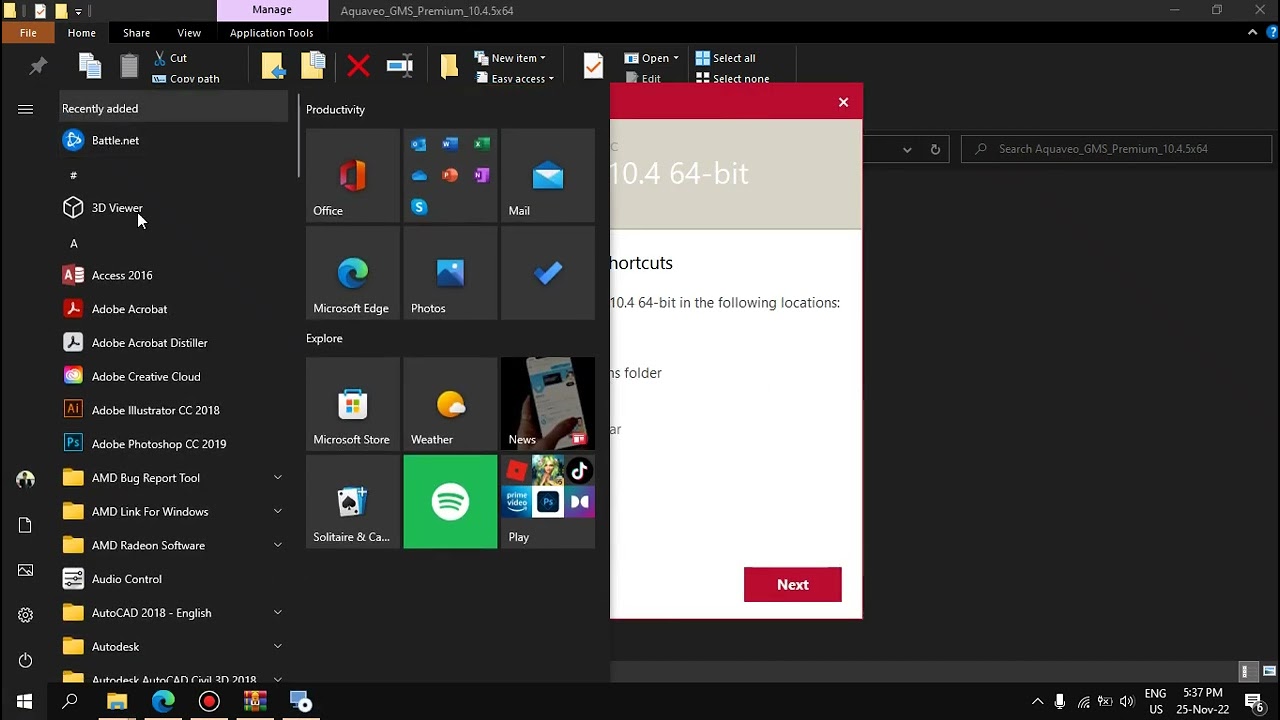Open New item dropdown in ribbon
The width and height of the screenshot is (1280, 720).
tap(510, 58)
